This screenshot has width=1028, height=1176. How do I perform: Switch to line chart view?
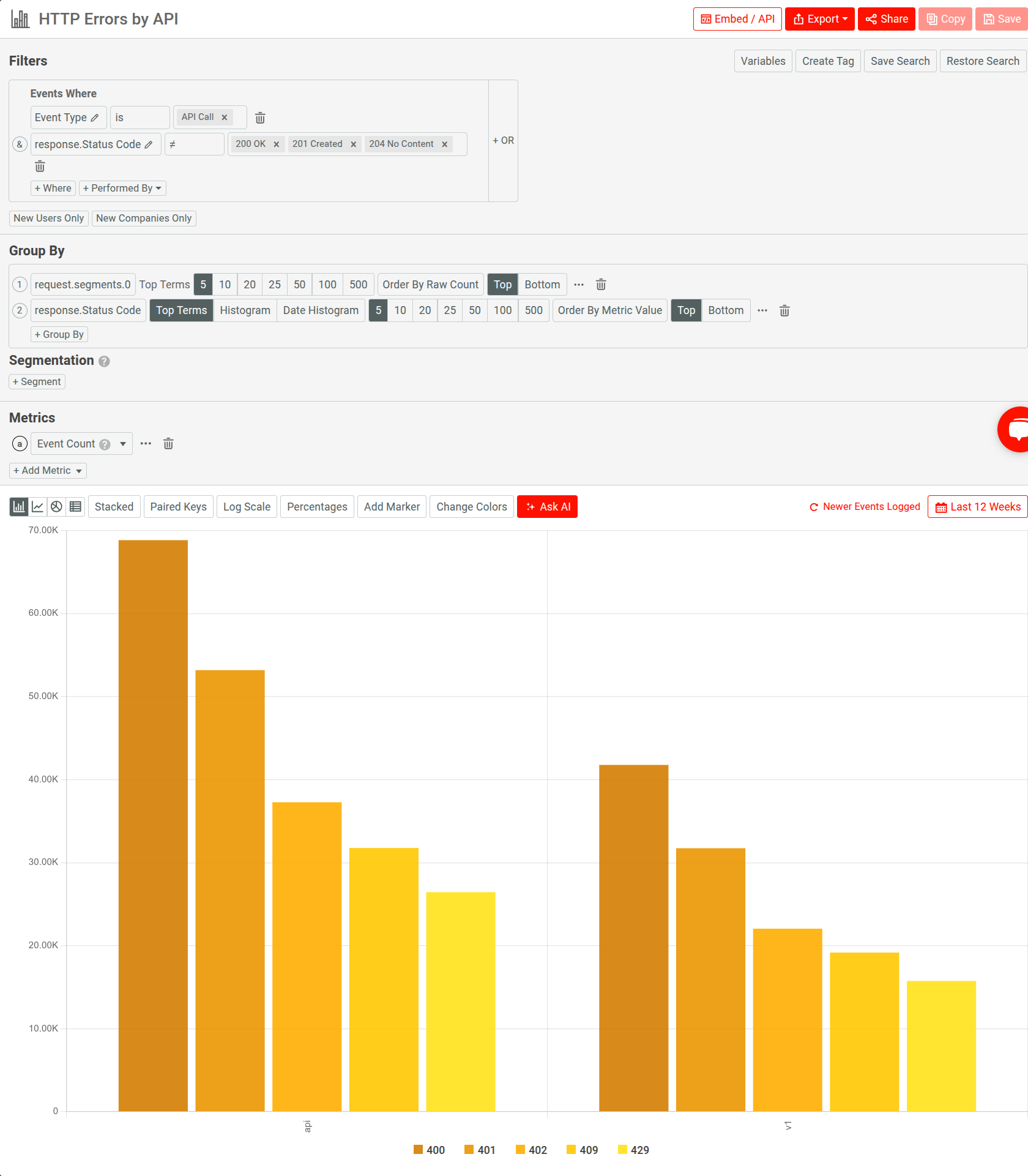pyautogui.click(x=37, y=506)
